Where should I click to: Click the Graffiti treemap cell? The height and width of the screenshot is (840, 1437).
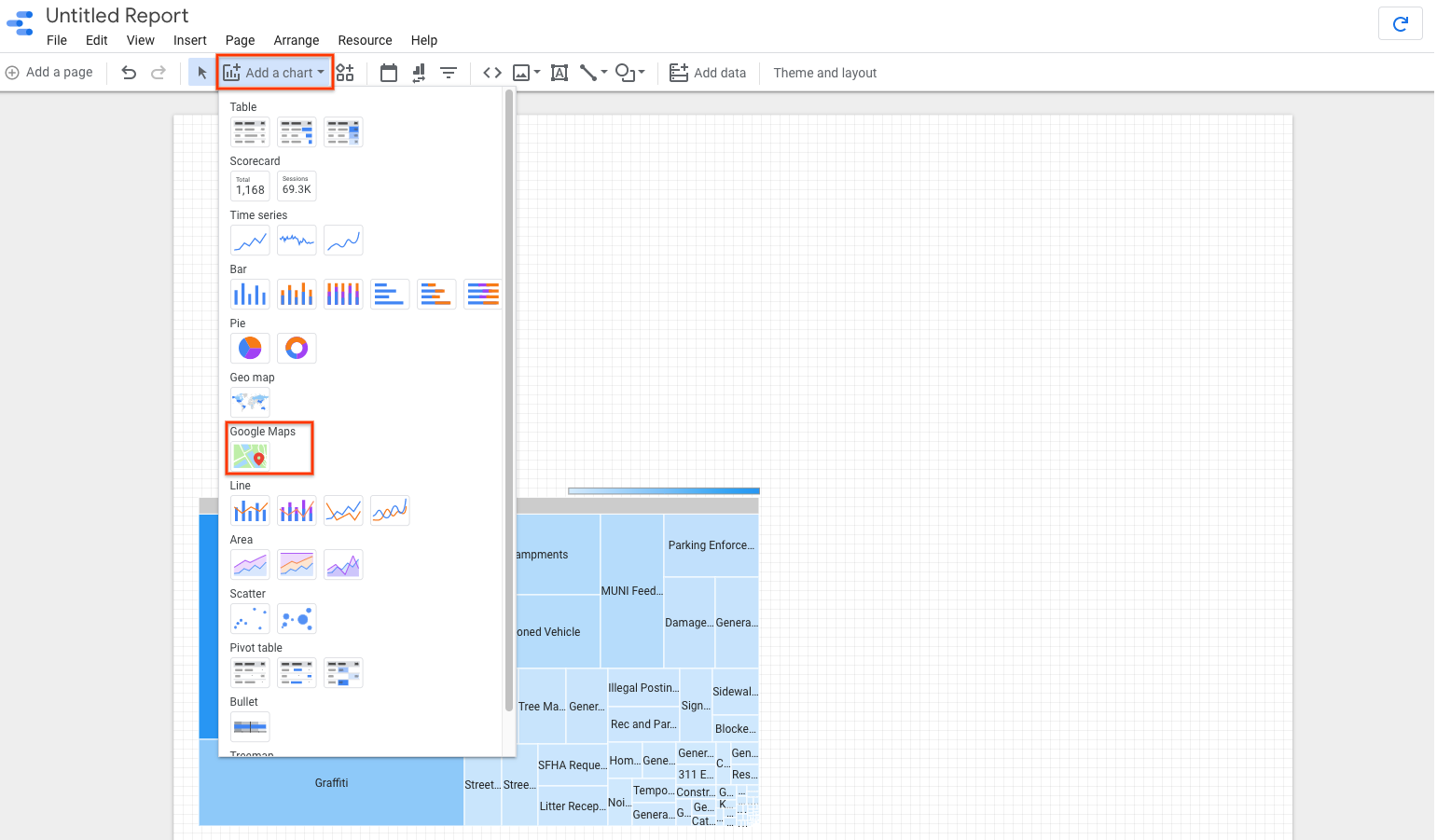pyautogui.click(x=331, y=783)
